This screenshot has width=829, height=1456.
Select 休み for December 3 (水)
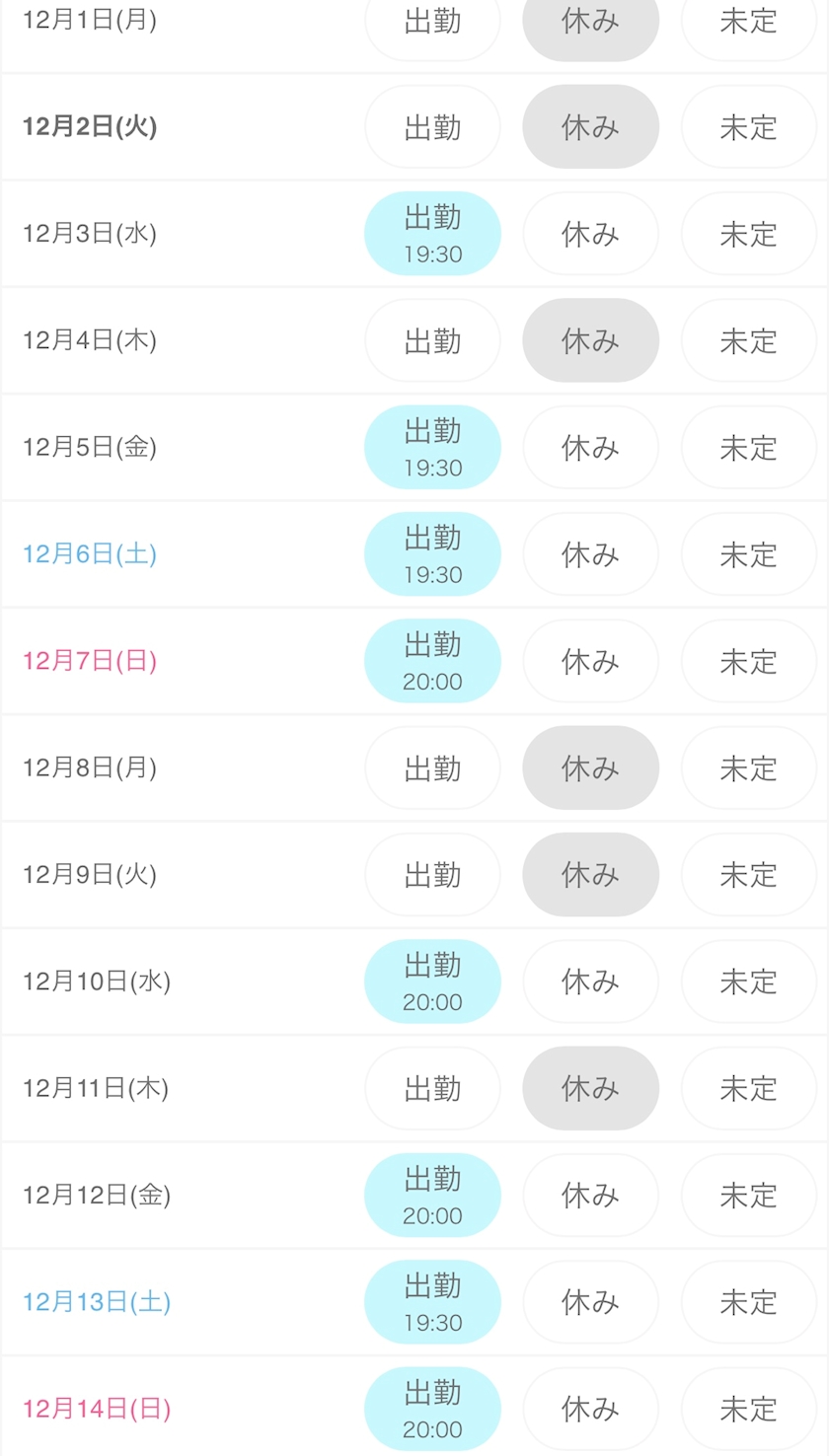pos(590,234)
